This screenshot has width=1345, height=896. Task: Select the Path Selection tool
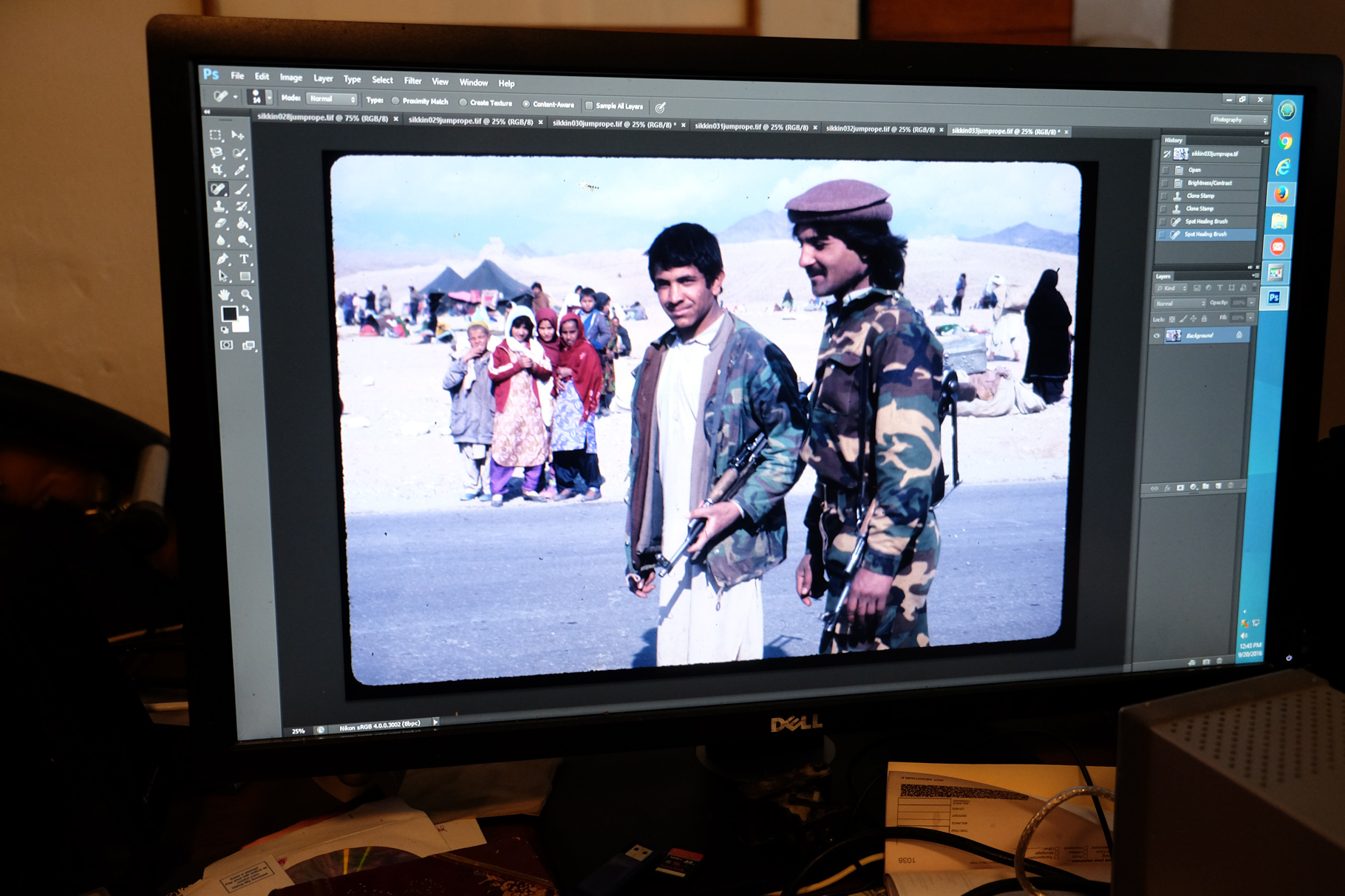coord(223,276)
